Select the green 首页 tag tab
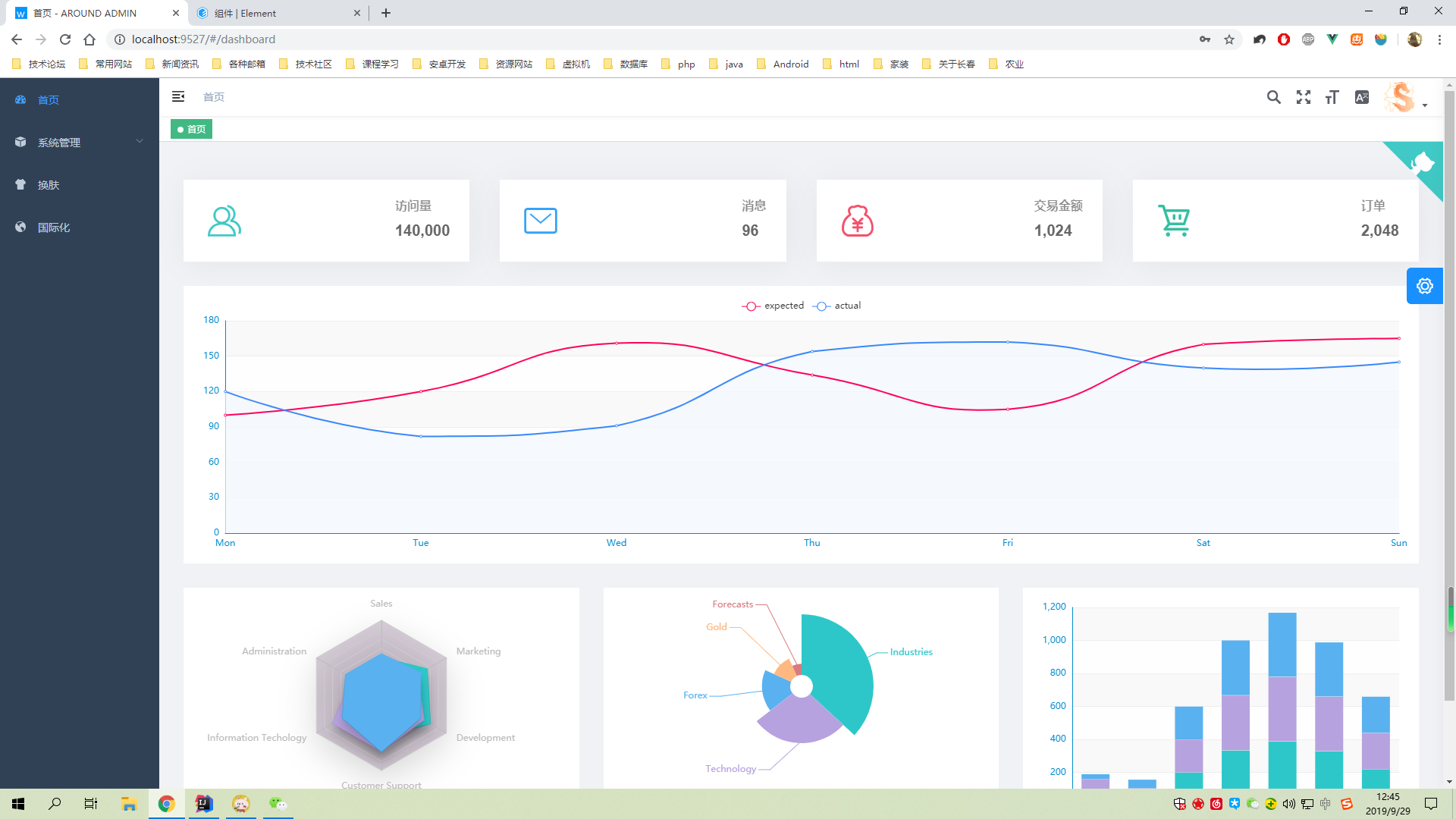This screenshot has width=1456, height=819. 191,130
